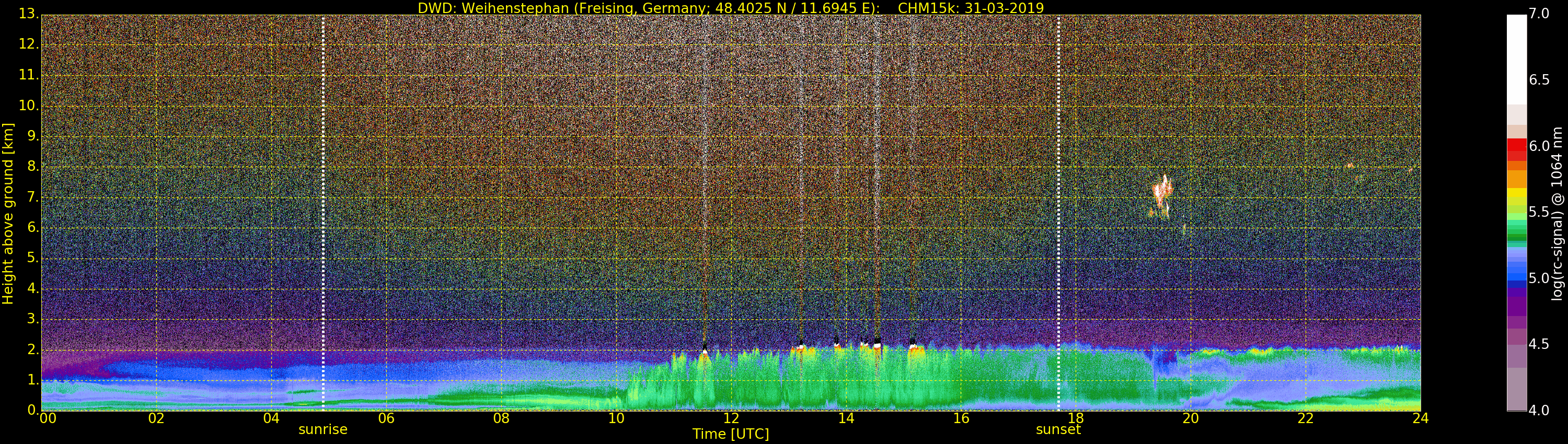Screen dimensions: 1568x444
Task: Select the white dotted sunset line
Action: point(1058,213)
